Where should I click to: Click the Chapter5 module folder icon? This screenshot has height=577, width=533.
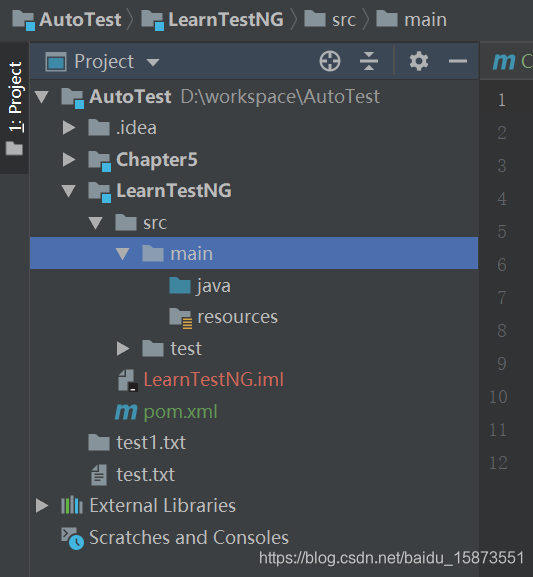99,161
